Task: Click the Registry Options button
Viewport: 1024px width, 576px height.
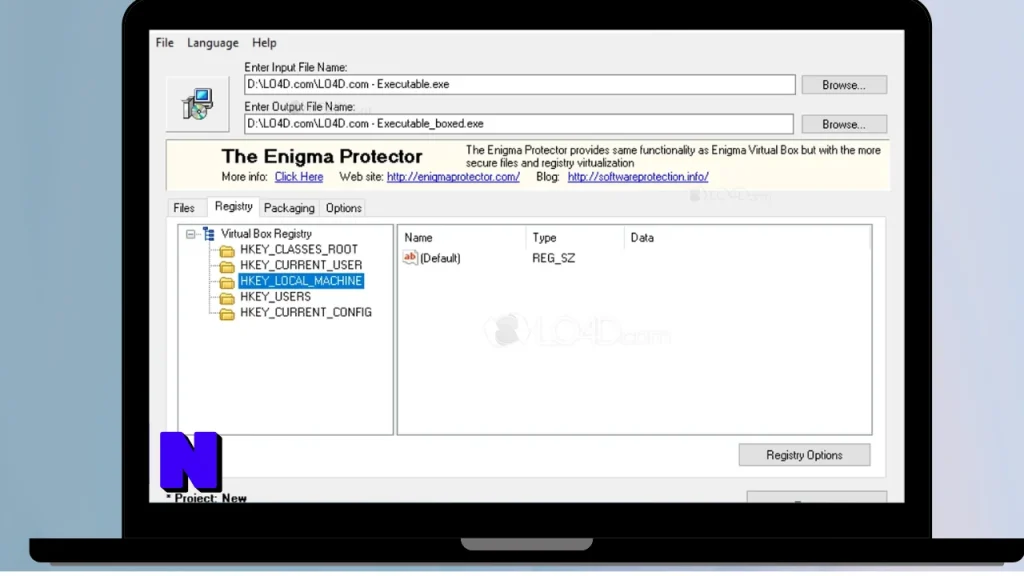Action: tap(804, 455)
